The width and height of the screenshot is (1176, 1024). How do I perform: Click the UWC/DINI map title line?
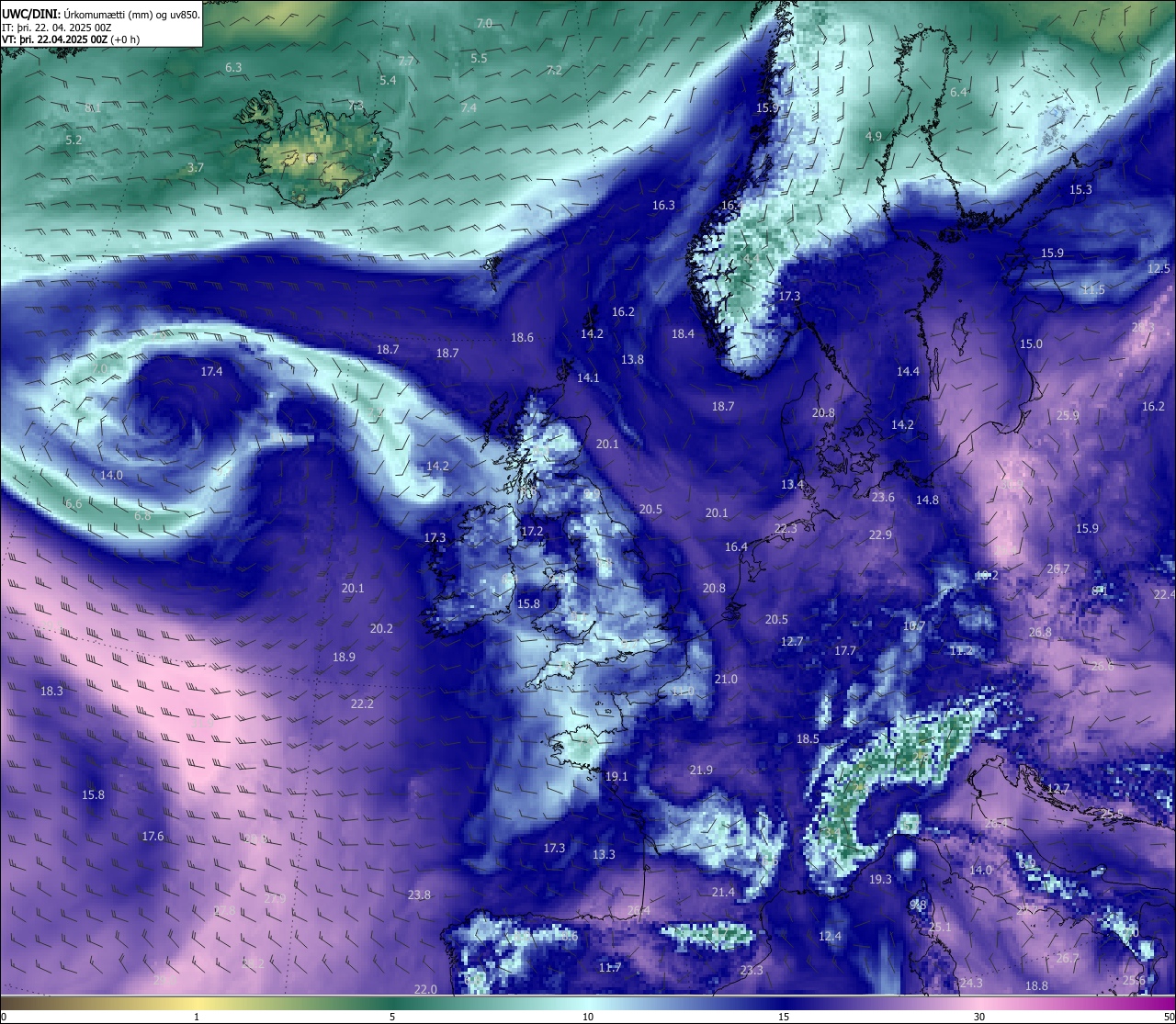pos(101,15)
